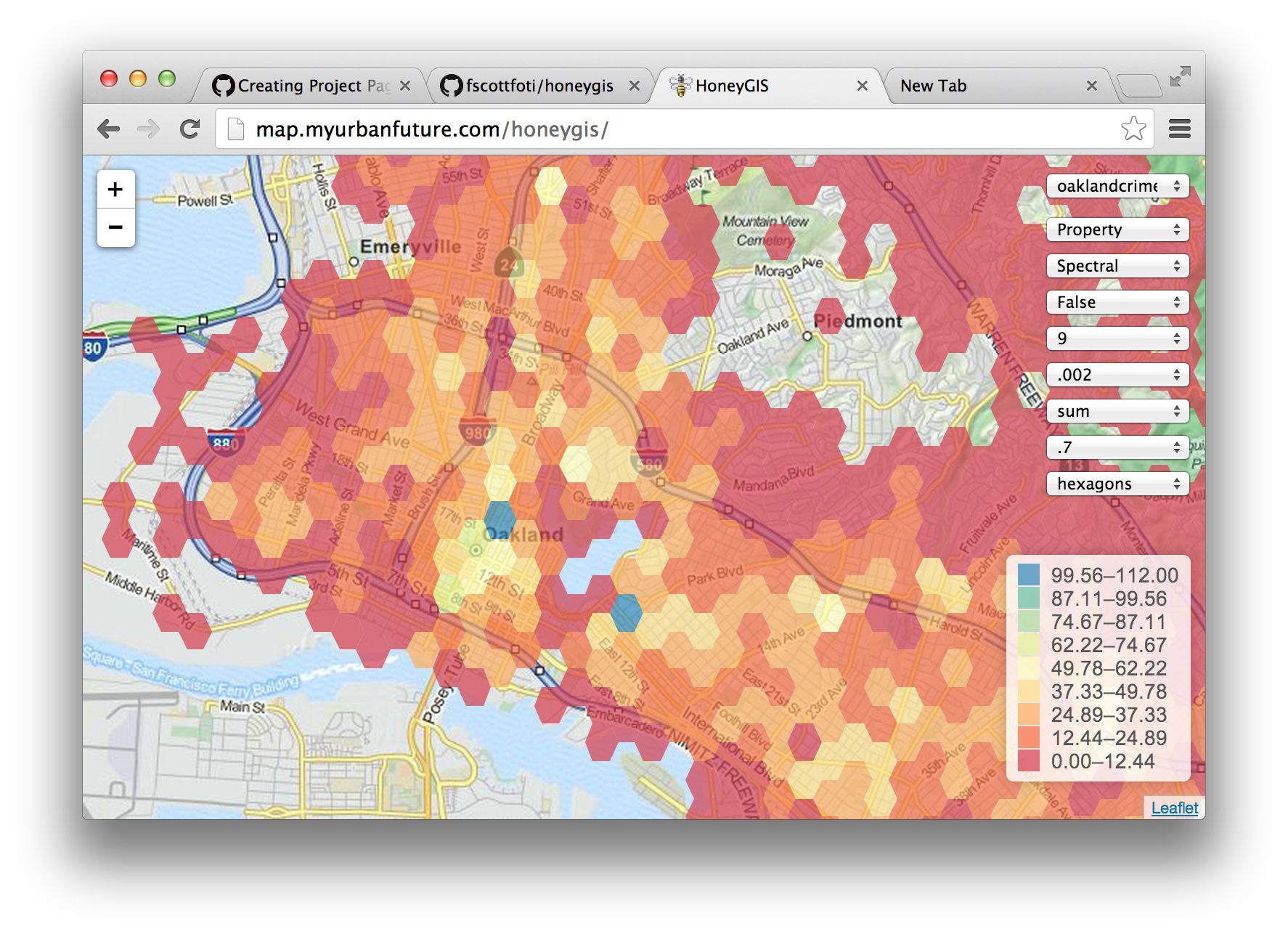Viewport: 1288px width, 934px height.
Task: Open the New Tab browser tab
Action: 933,85
